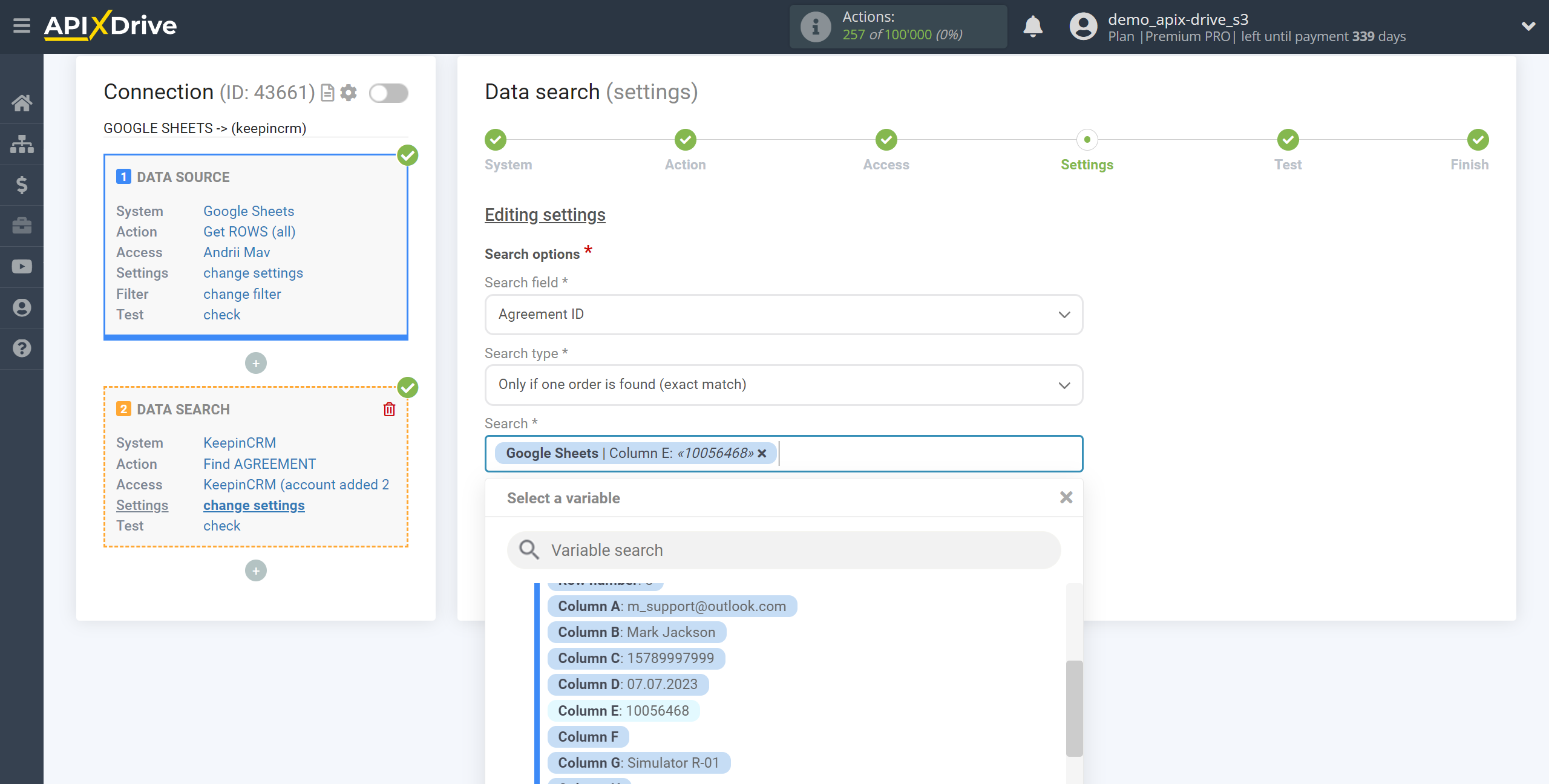
Task: Click the variable list scrollbar thumb
Action: (x=1074, y=708)
